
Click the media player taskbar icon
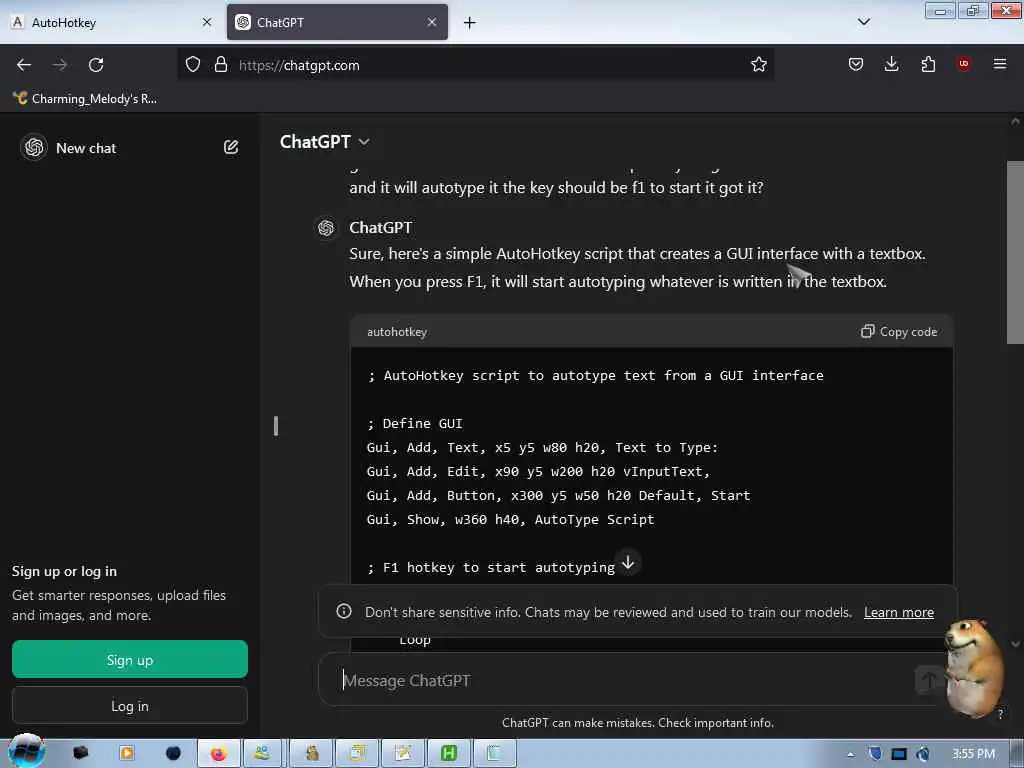(127, 754)
